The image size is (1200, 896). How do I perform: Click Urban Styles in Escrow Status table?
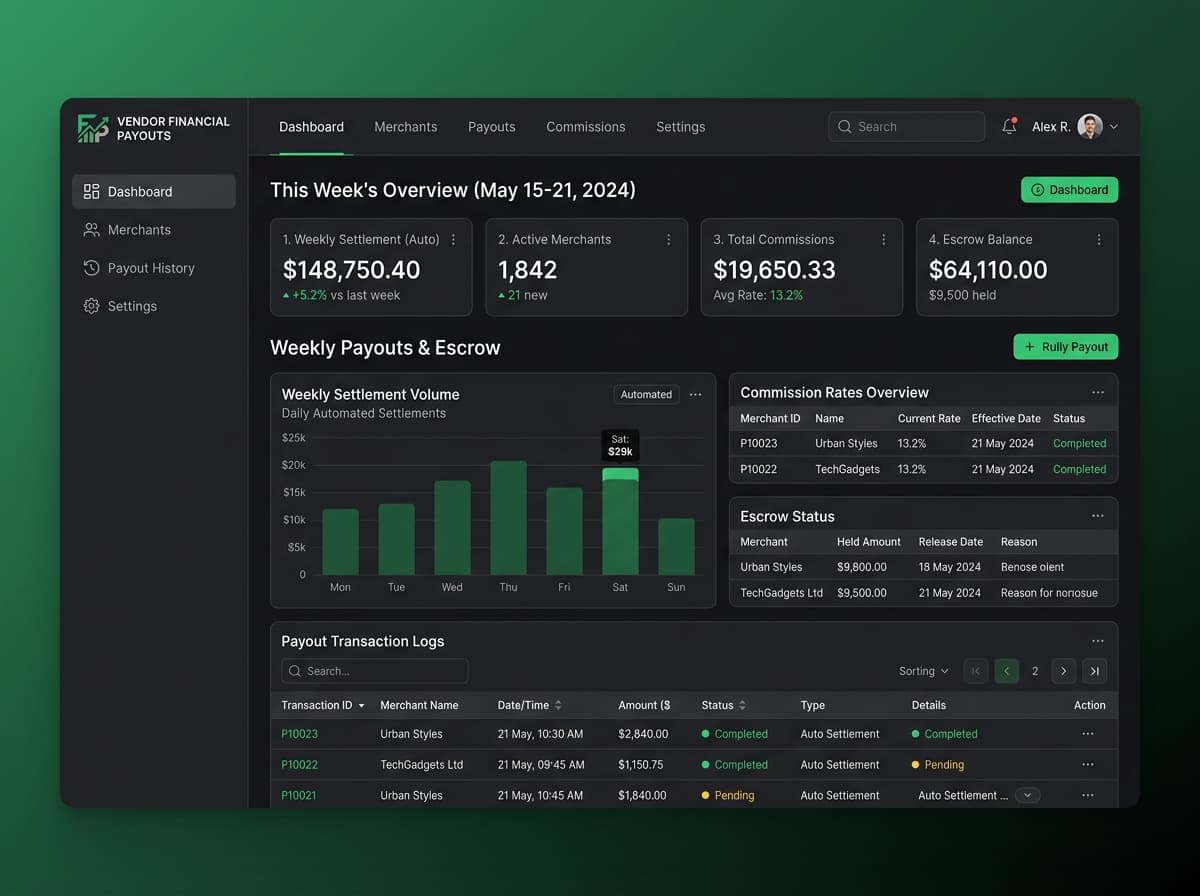[x=771, y=567]
